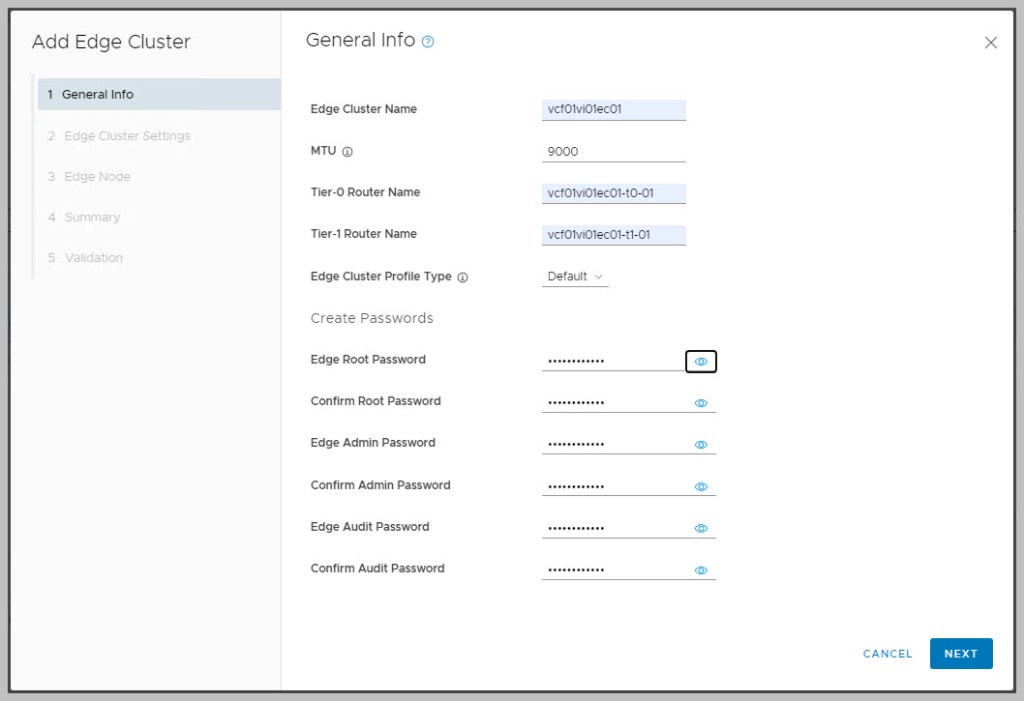
Task: Go to the Edge Cluster Settings step
Action: (126, 136)
